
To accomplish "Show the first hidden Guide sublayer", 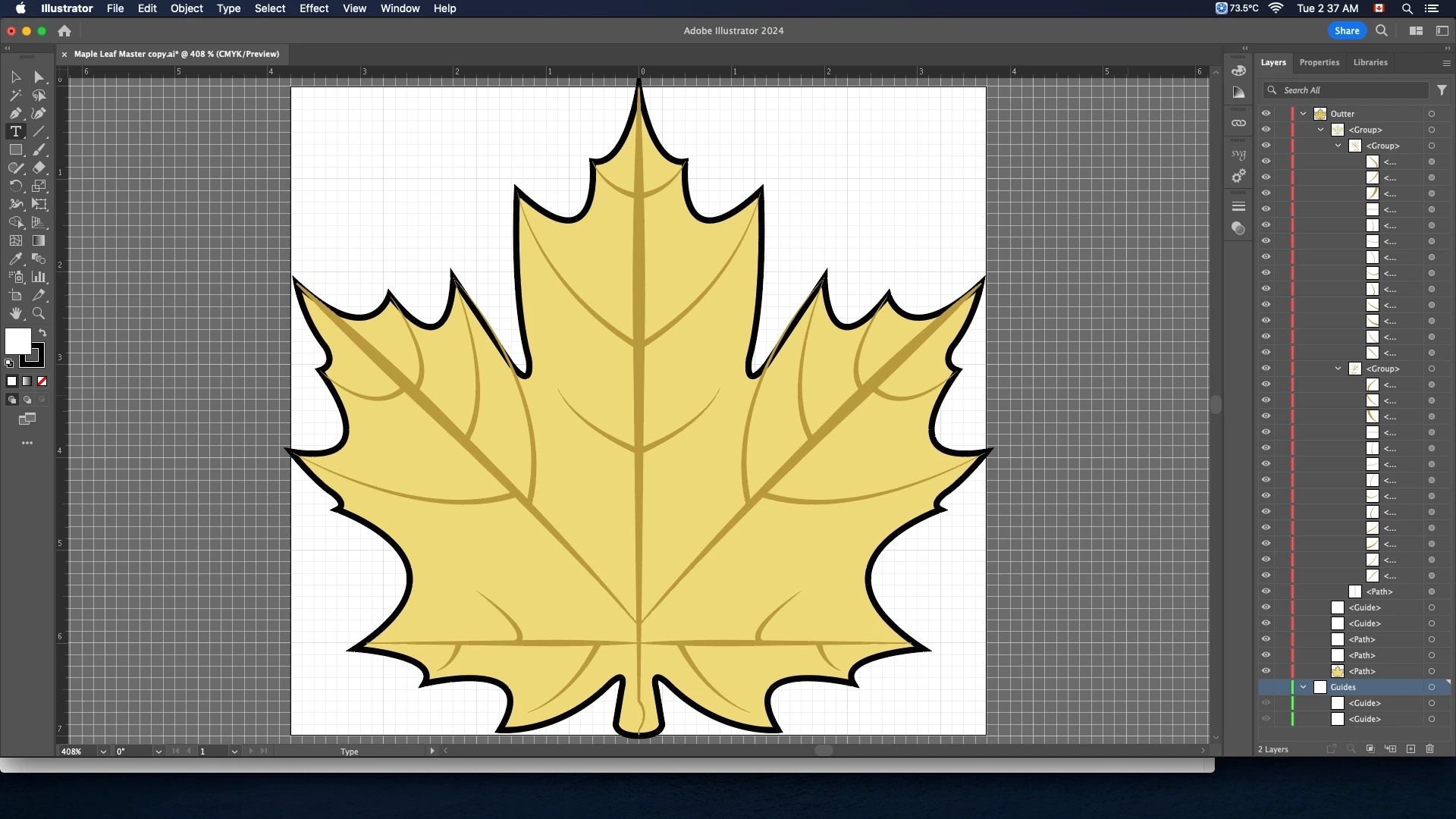I will (x=1266, y=703).
